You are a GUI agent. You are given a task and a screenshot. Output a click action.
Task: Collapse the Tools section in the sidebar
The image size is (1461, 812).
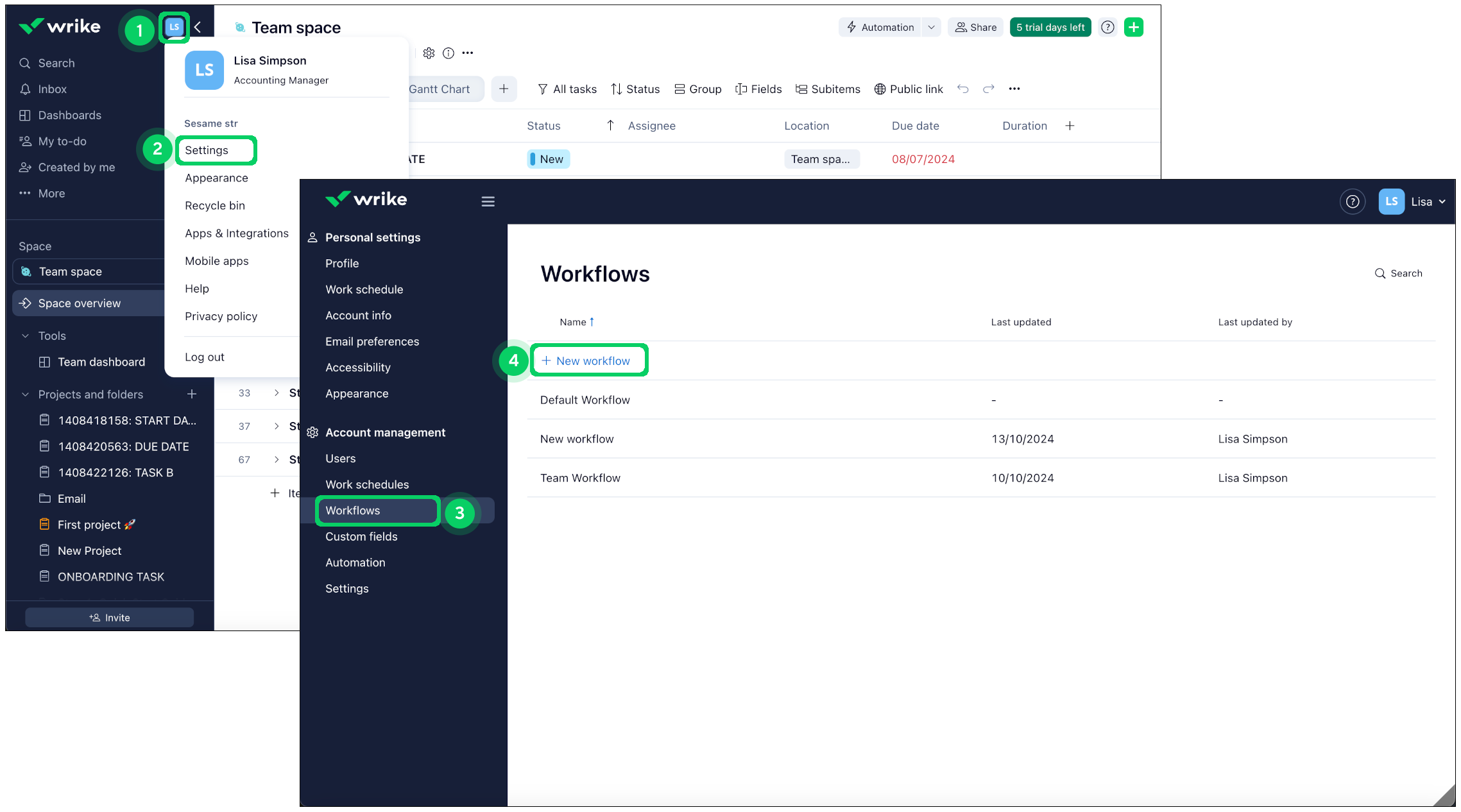pyautogui.click(x=25, y=335)
